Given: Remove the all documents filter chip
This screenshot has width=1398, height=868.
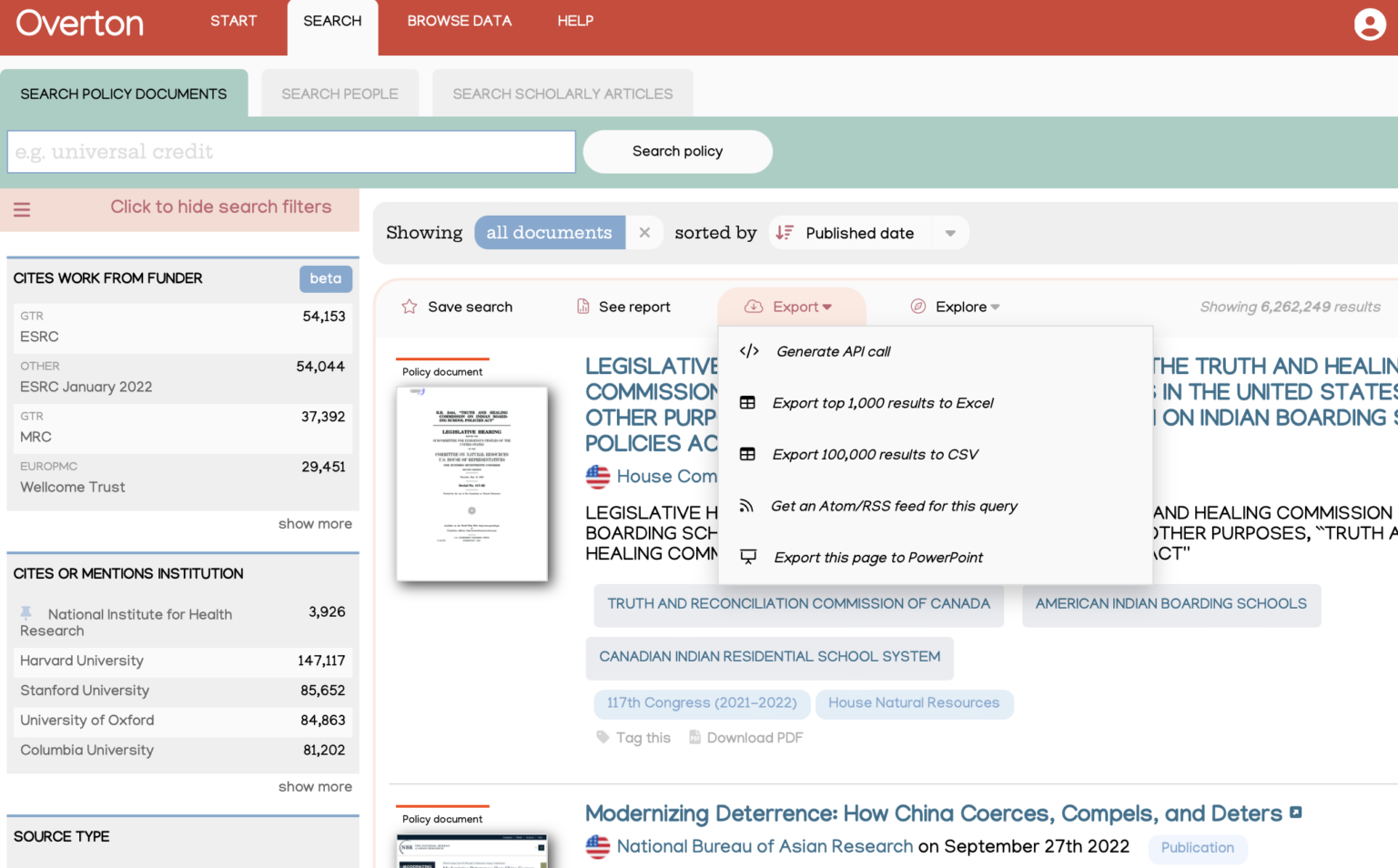Looking at the screenshot, I should pyautogui.click(x=644, y=233).
